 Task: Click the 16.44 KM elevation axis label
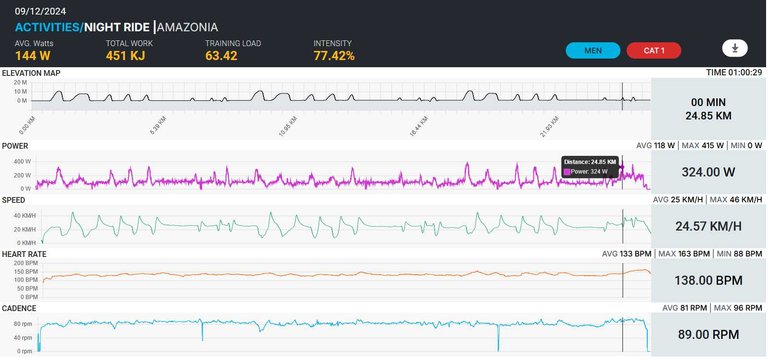click(x=419, y=127)
